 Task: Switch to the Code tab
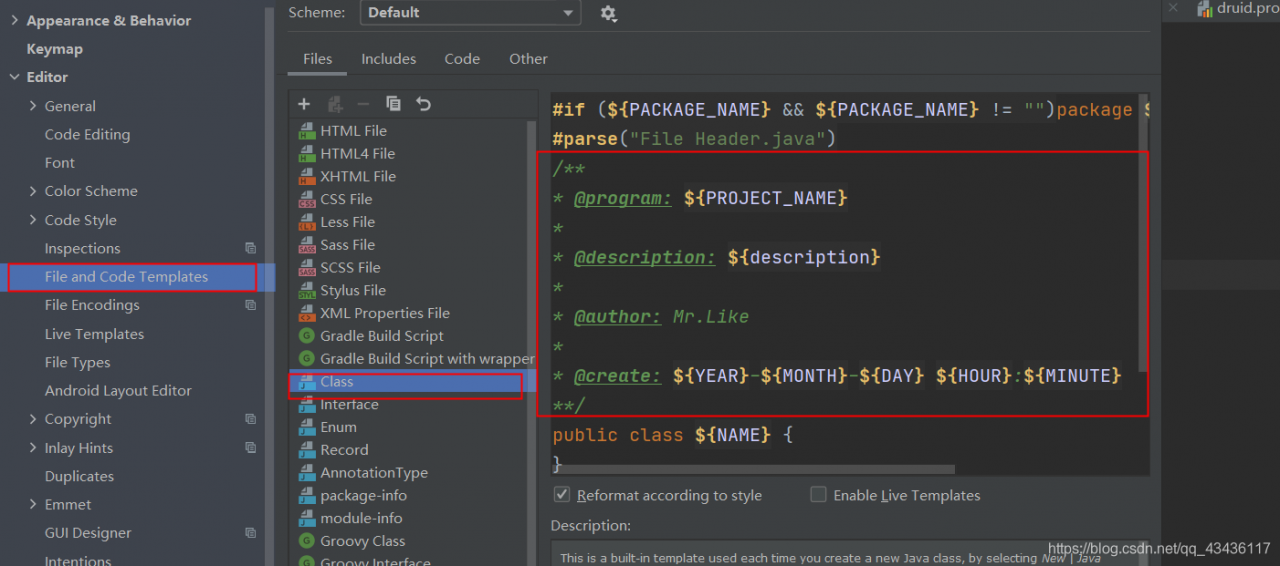click(x=462, y=59)
